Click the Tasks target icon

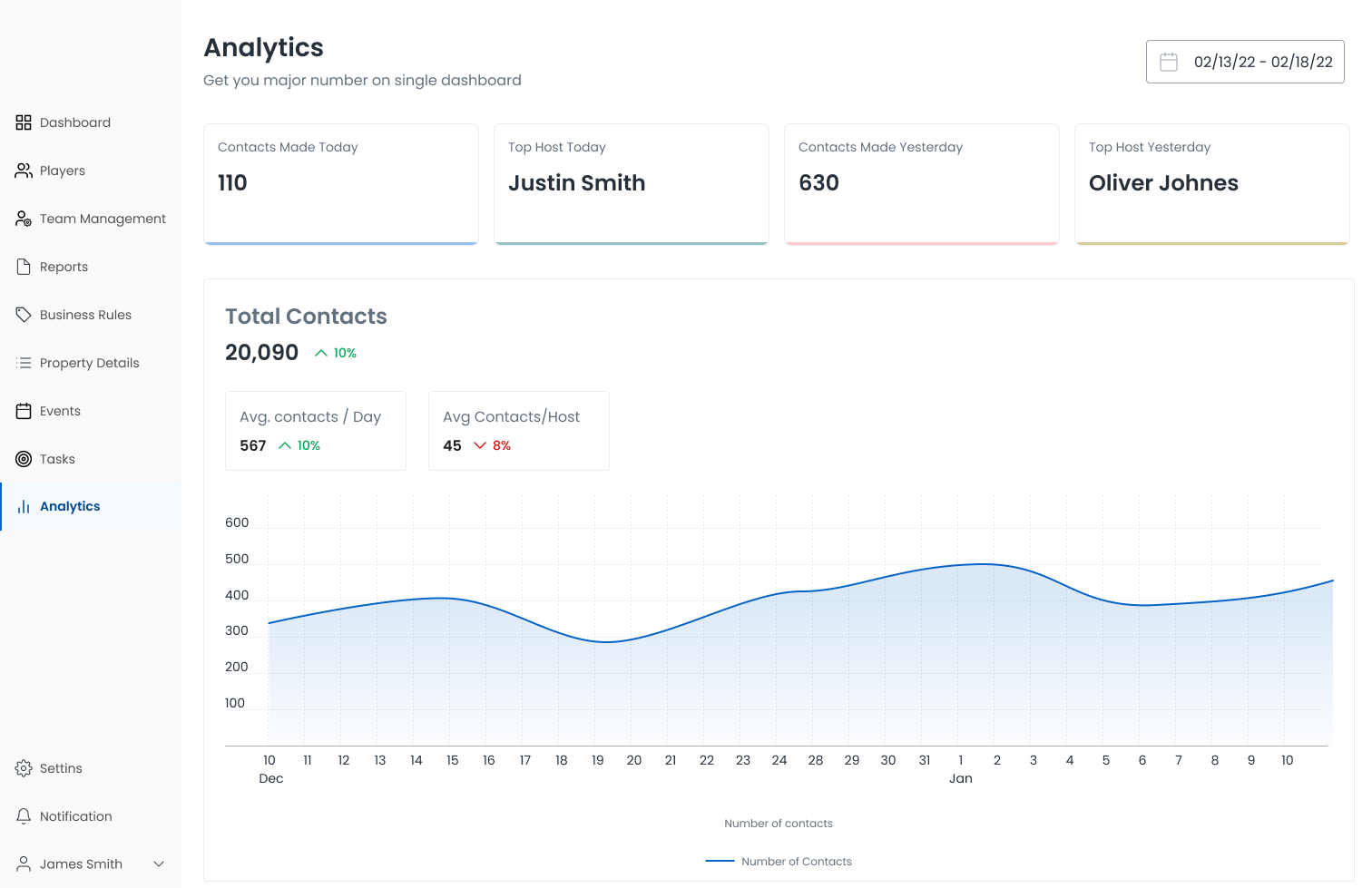(x=24, y=459)
